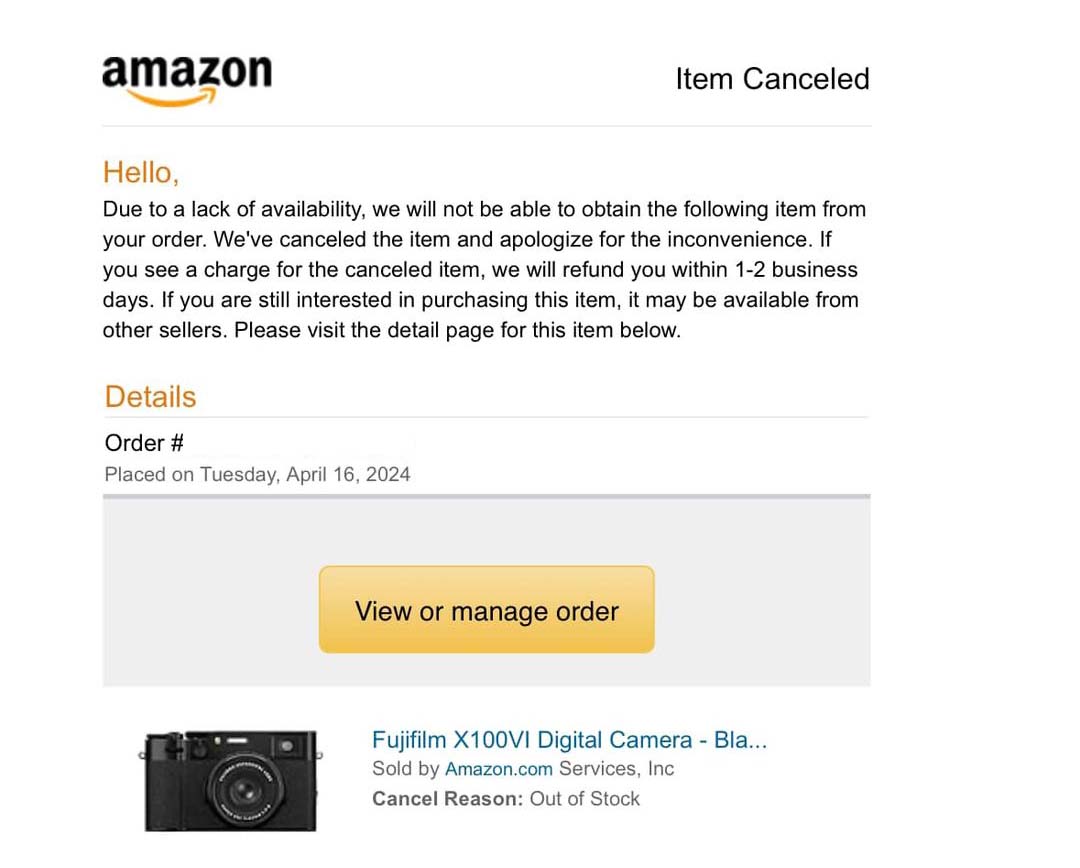Click the separator line under Details

(486, 417)
